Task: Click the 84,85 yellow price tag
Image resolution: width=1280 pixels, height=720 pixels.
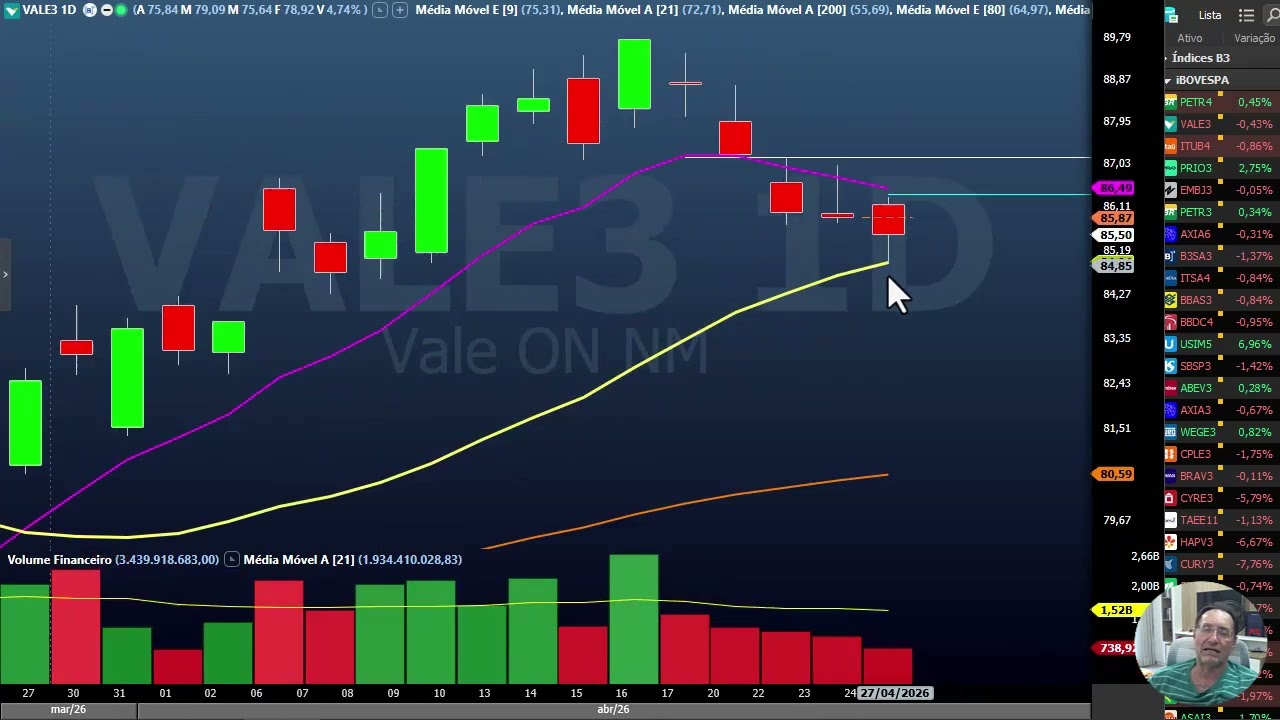Action: 1115,266
